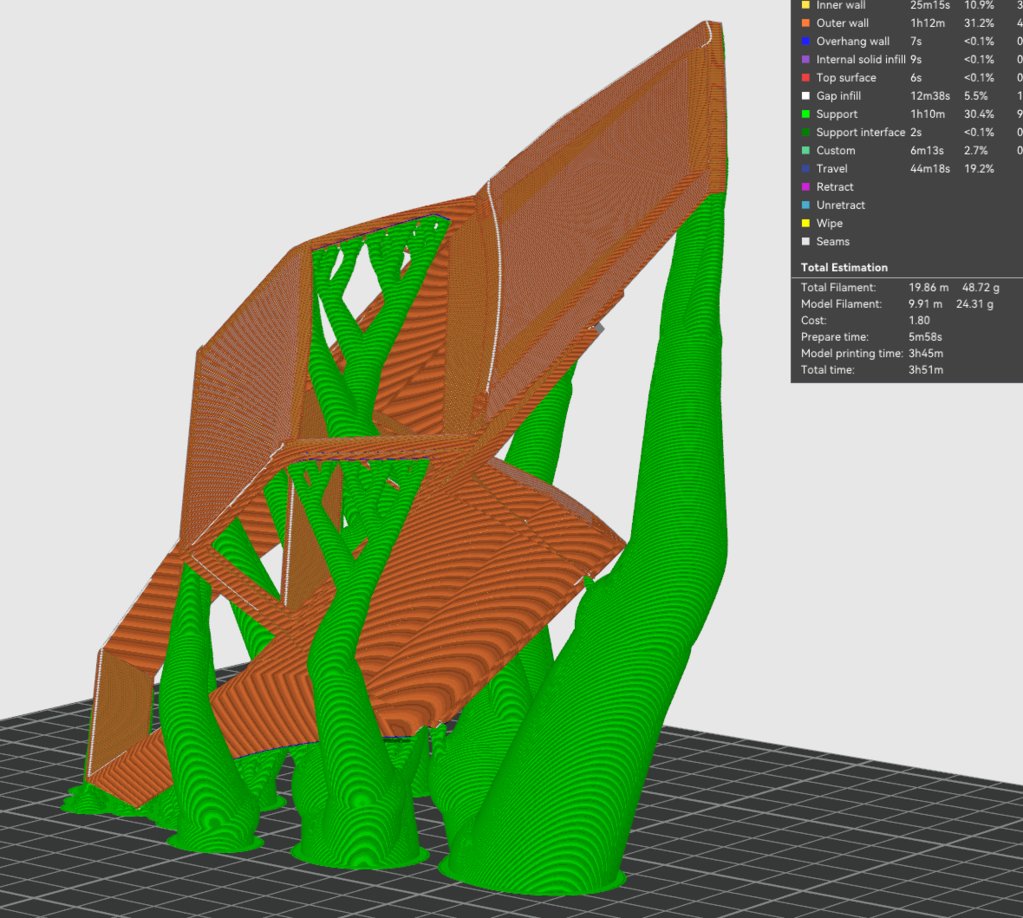
Task: Click the Outer wall percentage "31.2%"
Action: (979, 23)
